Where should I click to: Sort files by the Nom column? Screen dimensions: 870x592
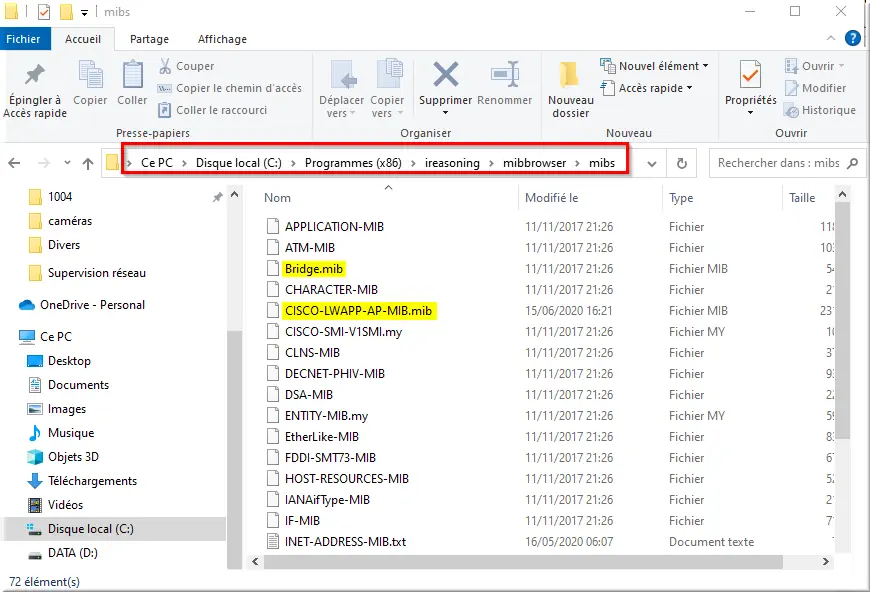pos(277,198)
